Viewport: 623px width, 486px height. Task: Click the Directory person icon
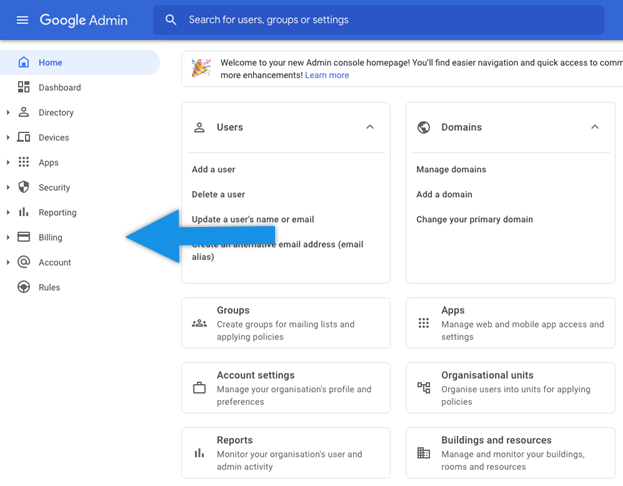[x=23, y=112]
